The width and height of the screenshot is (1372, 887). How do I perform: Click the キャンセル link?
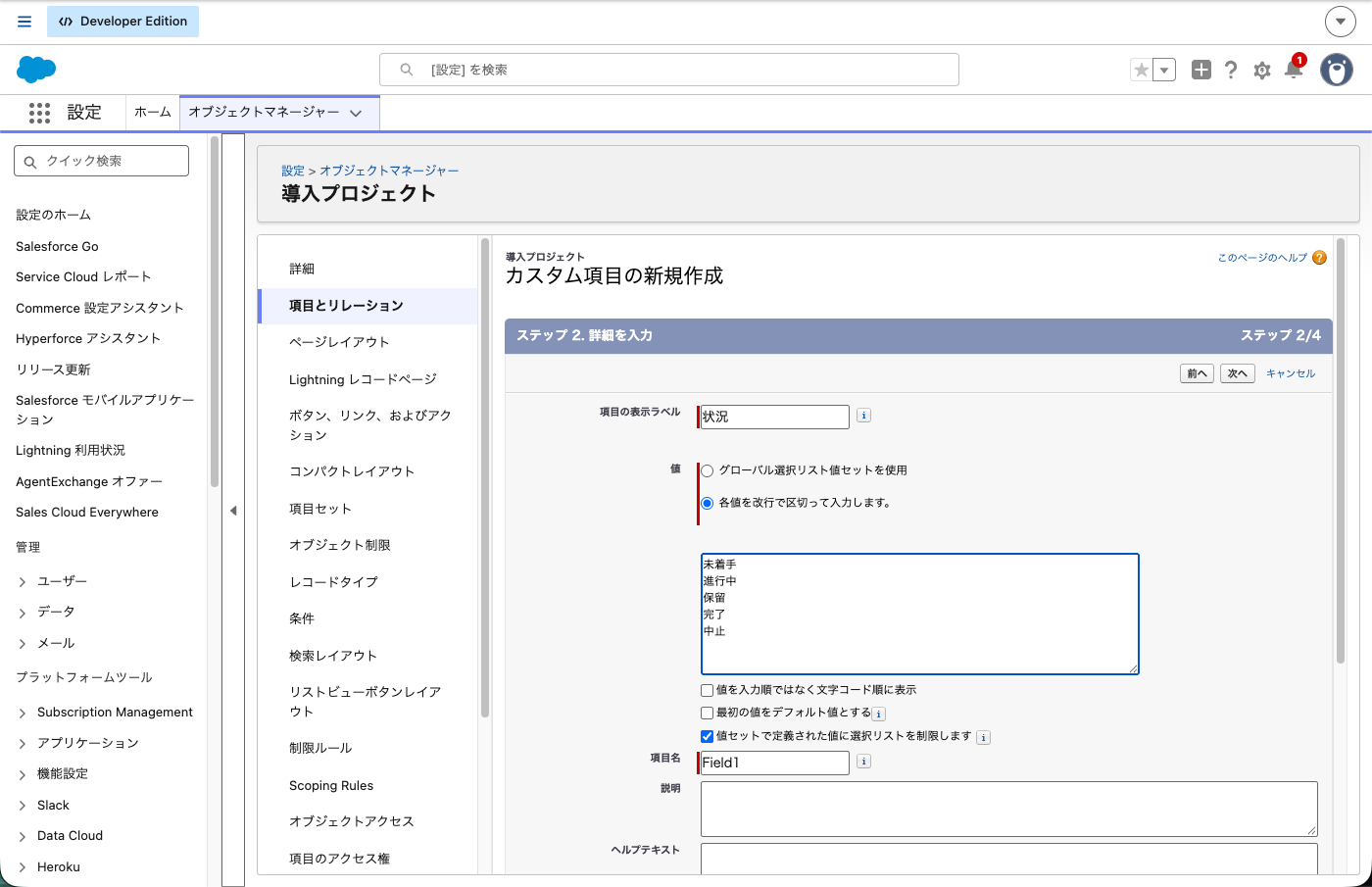tap(1291, 373)
